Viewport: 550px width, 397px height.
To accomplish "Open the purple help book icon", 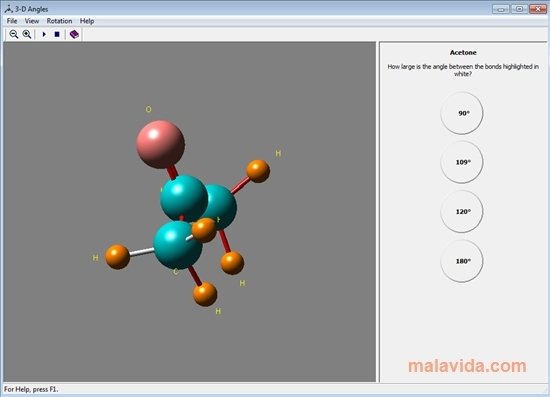I will pos(74,34).
